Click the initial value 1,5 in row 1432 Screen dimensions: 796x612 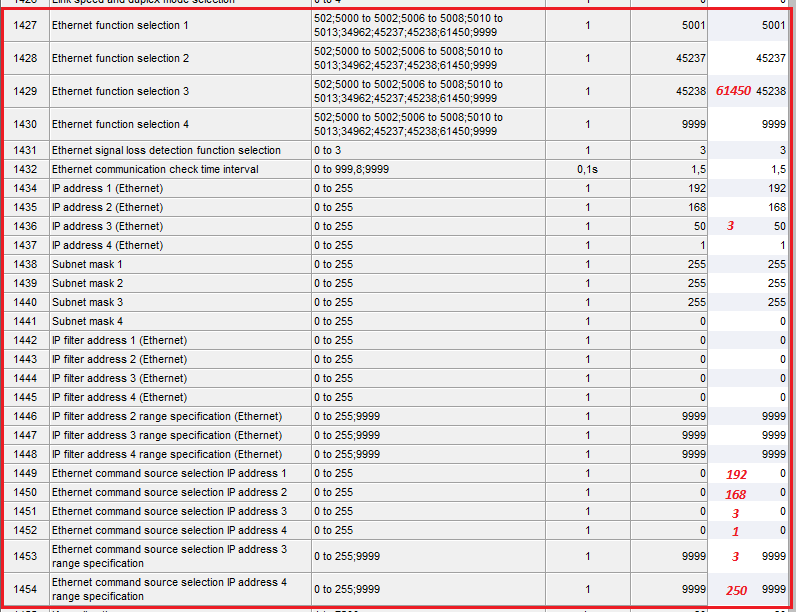pyautogui.click(x=669, y=169)
